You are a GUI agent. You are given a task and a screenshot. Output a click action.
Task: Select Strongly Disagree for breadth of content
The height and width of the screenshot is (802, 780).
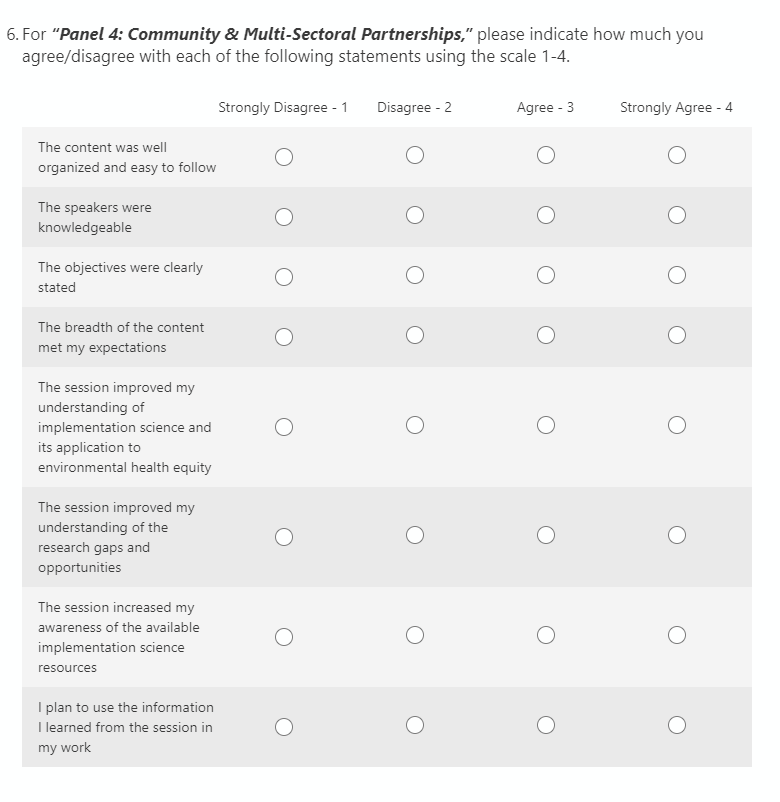point(284,336)
